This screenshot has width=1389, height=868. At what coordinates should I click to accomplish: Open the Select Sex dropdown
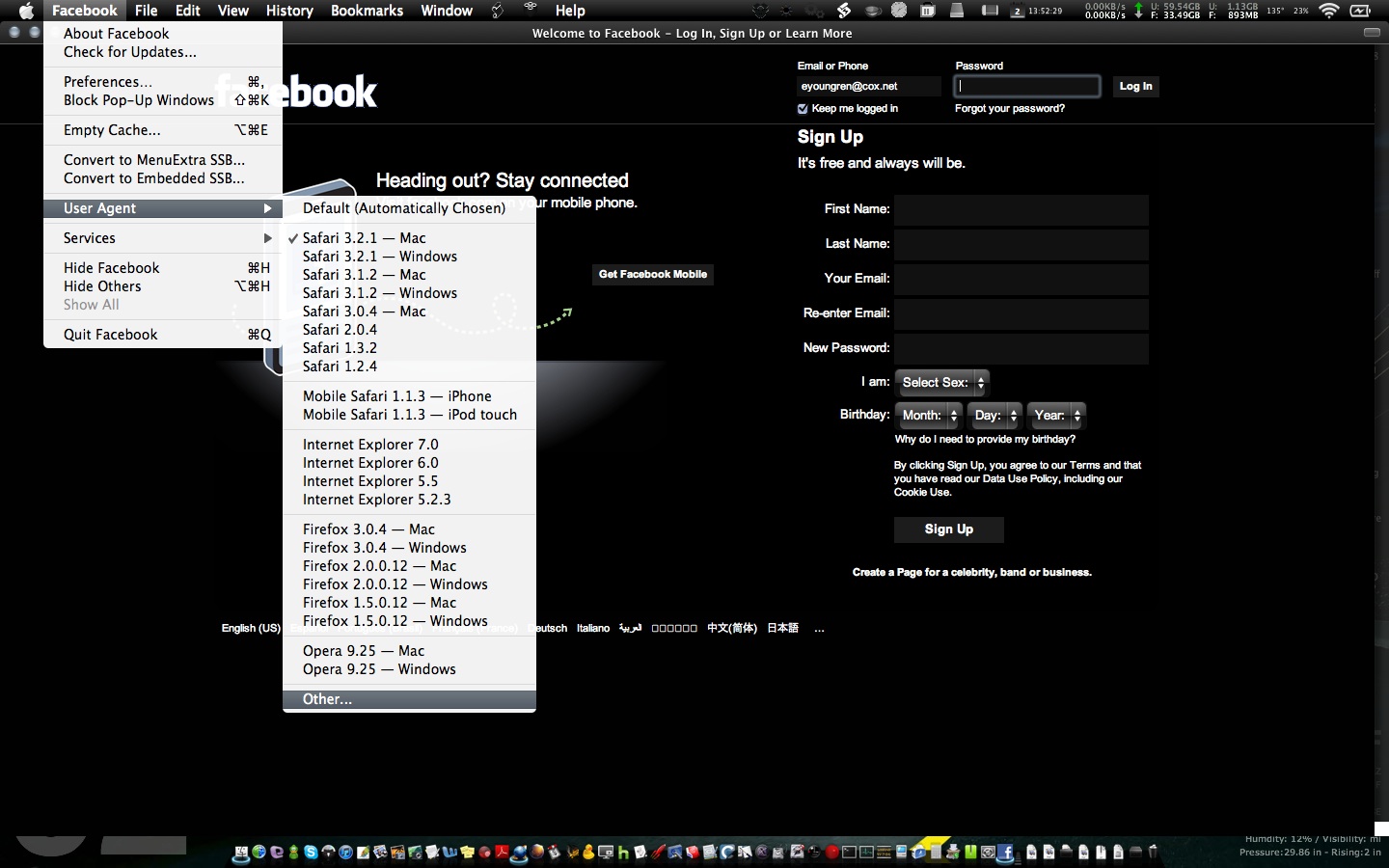pyautogui.click(x=941, y=383)
